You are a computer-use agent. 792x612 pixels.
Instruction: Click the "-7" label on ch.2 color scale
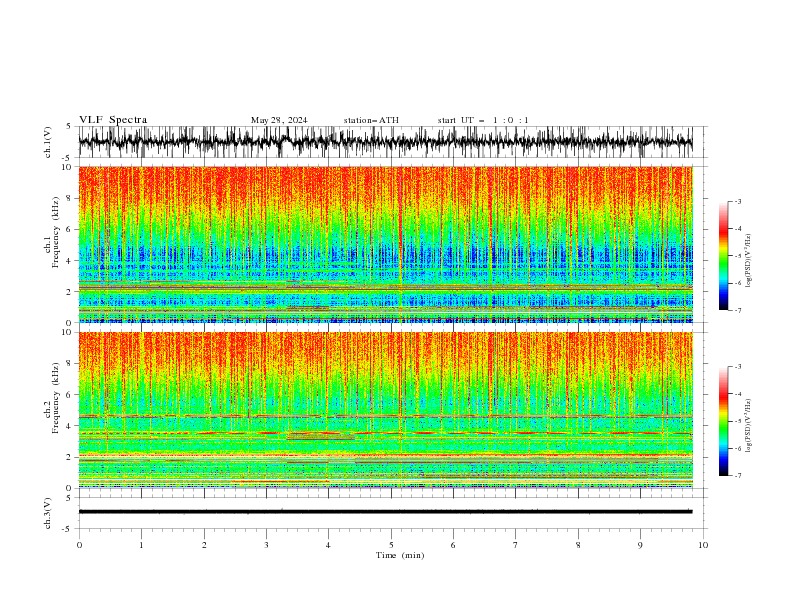(x=737, y=476)
